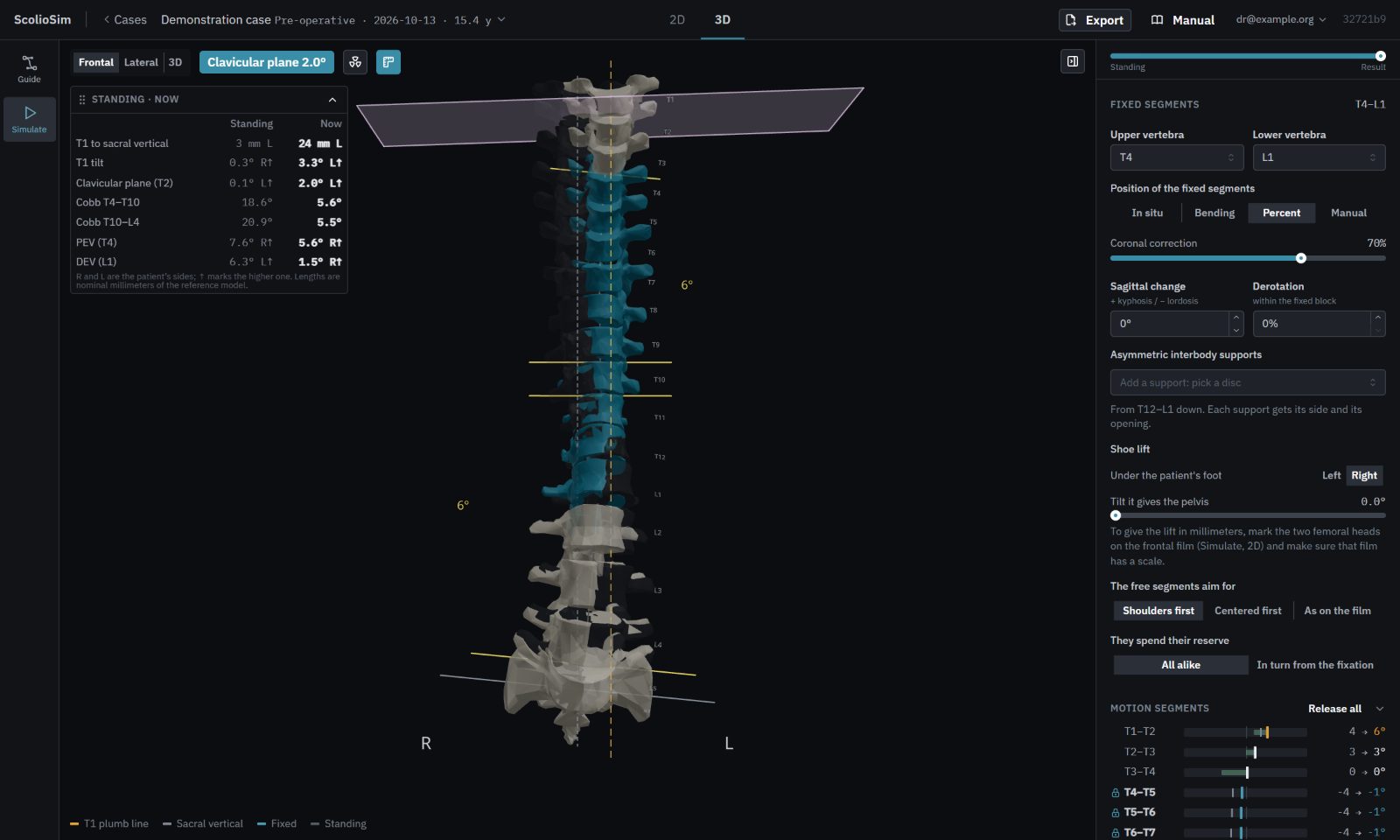Select the 3D camera view option
Viewport: 1400px width, 840px height.
[x=175, y=62]
